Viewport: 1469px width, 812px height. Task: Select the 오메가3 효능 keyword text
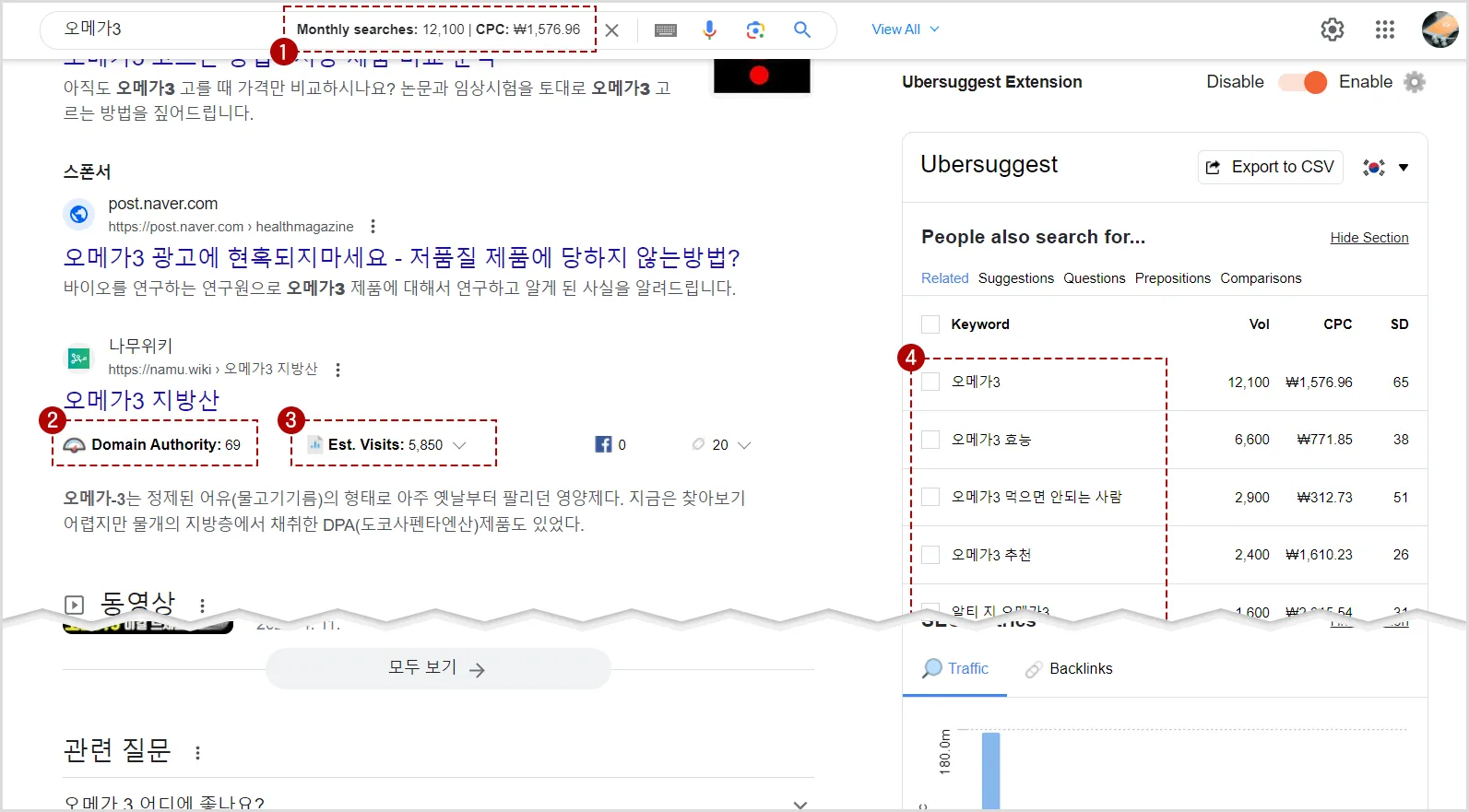991,440
